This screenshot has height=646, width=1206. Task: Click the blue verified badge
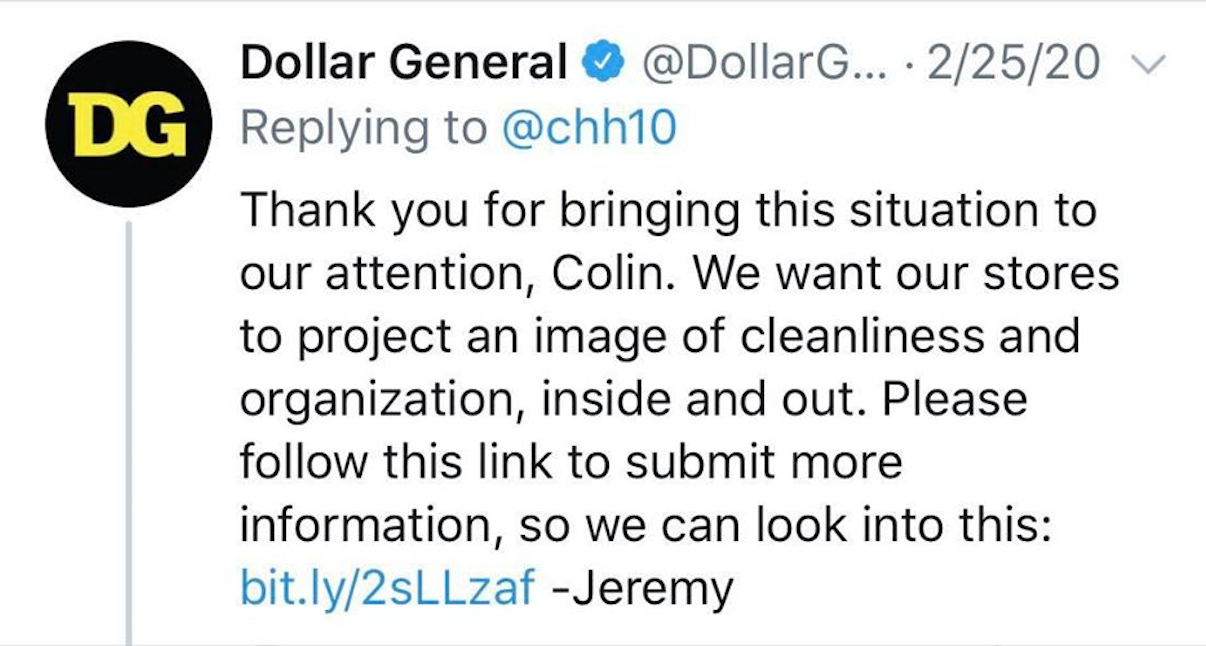[x=606, y=65]
